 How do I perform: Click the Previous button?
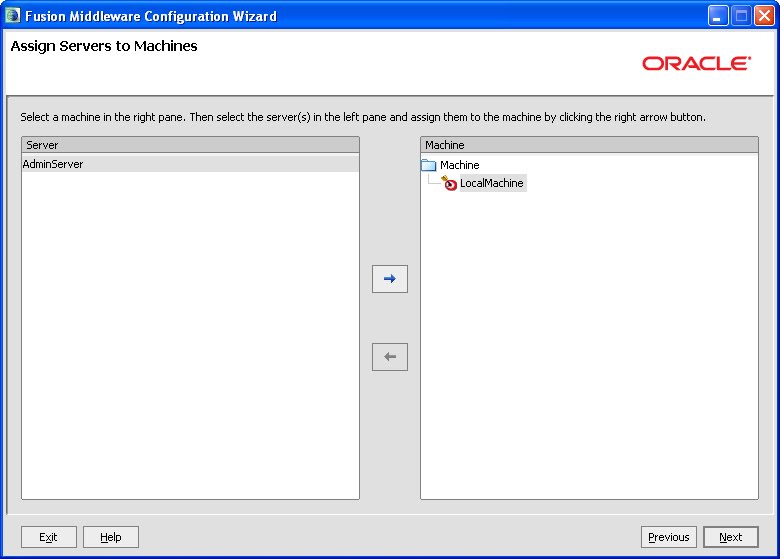tap(669, 537)
